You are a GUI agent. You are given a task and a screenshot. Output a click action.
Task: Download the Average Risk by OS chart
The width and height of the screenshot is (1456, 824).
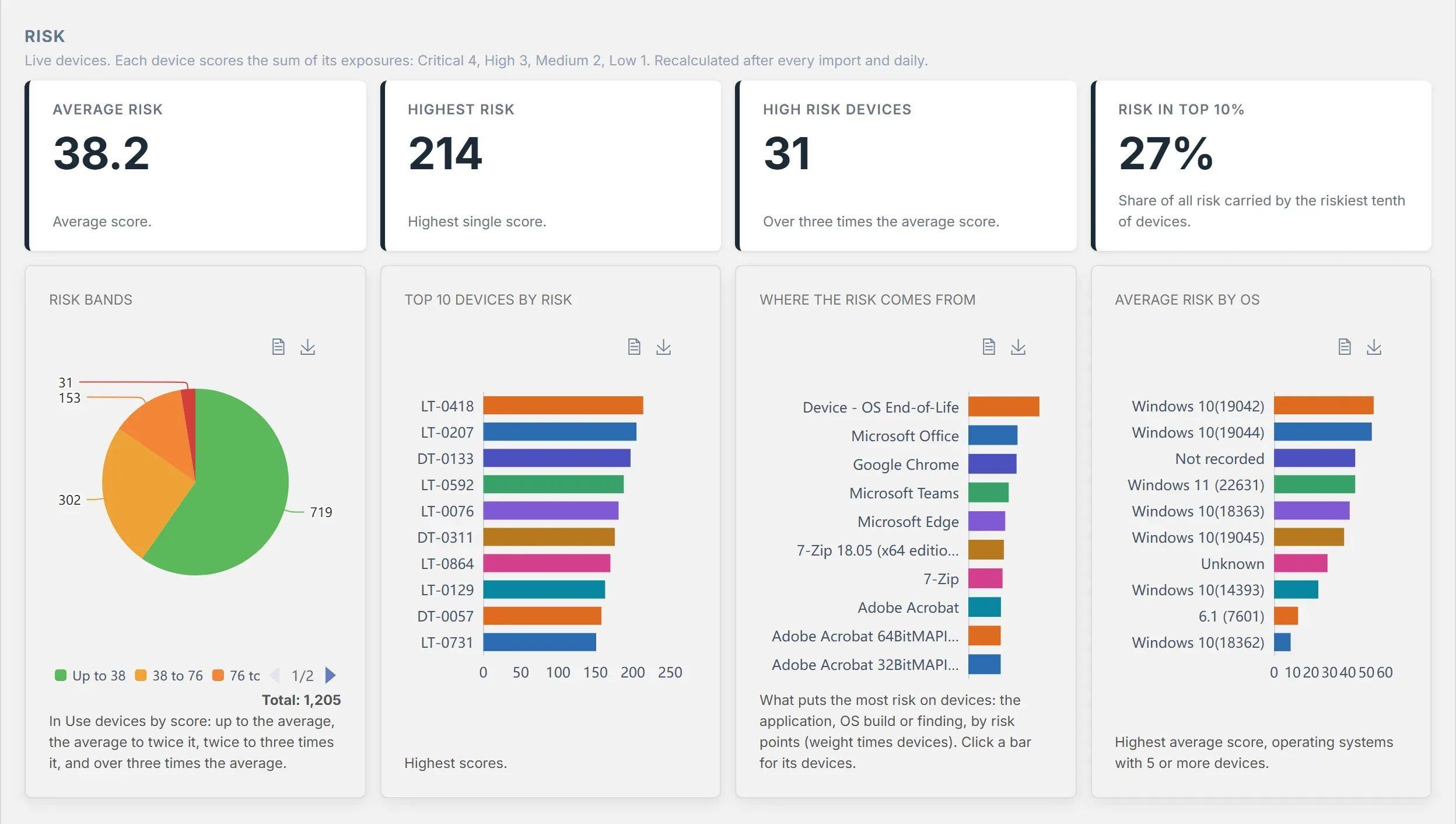tap(1374, 347)
